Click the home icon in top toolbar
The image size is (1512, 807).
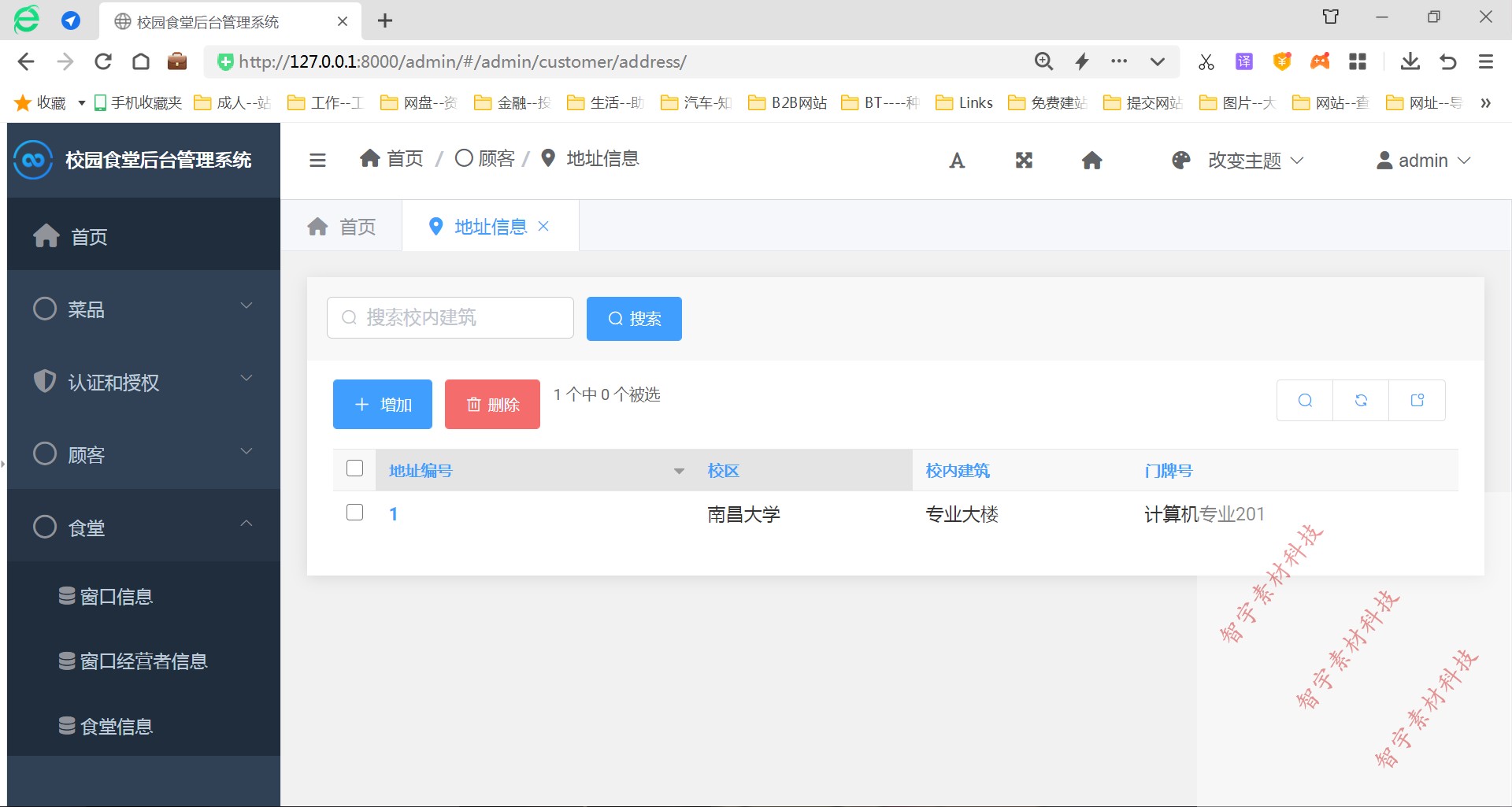coord(1091,161)
